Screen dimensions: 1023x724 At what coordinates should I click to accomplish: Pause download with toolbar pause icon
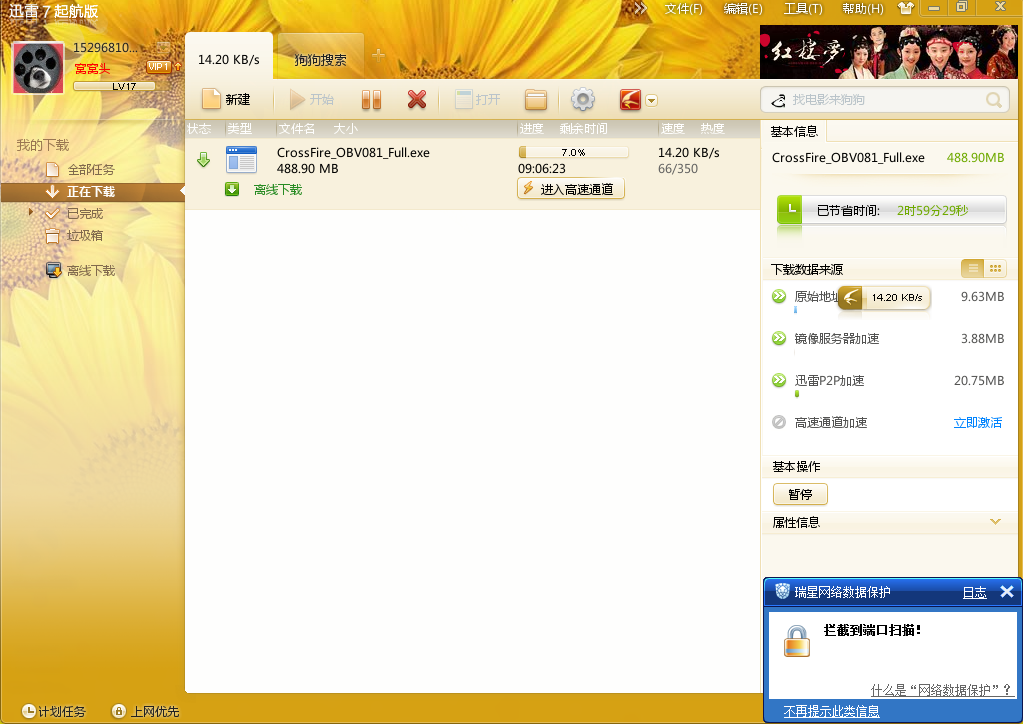coord(371,99)
